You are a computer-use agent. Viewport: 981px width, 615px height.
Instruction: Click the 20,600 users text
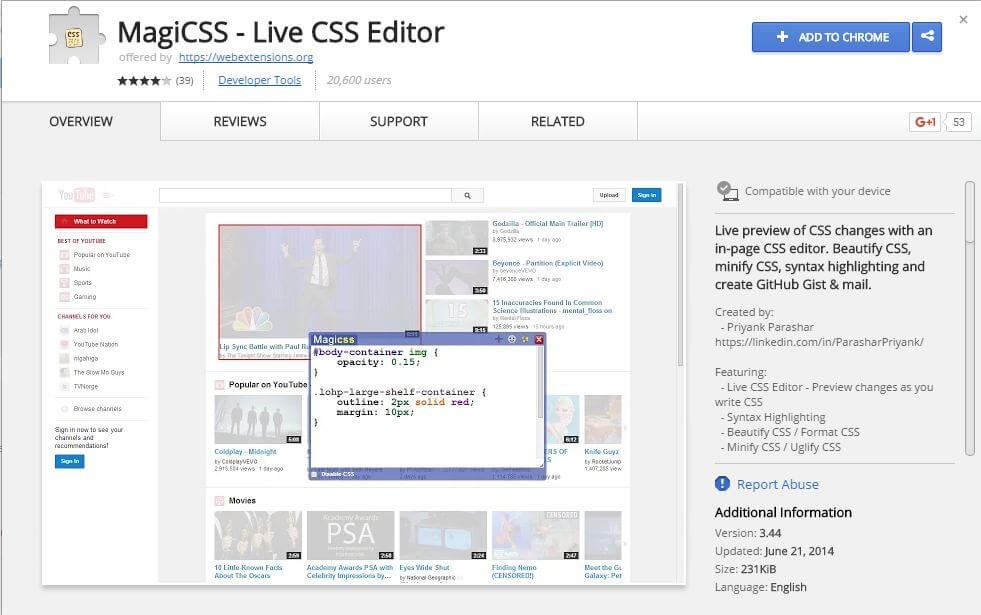coord(359,80)
